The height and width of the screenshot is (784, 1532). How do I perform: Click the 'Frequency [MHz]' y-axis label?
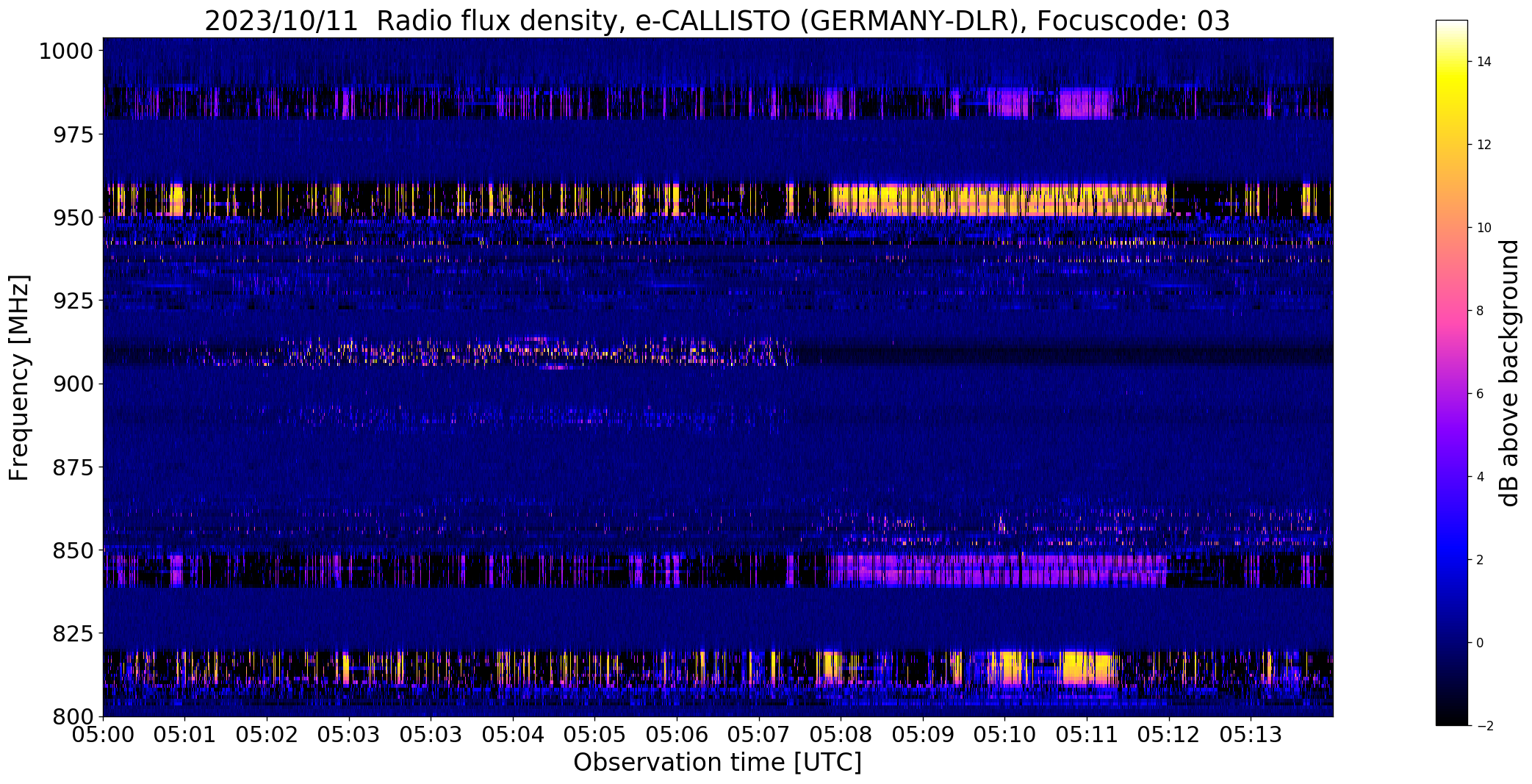20,378
